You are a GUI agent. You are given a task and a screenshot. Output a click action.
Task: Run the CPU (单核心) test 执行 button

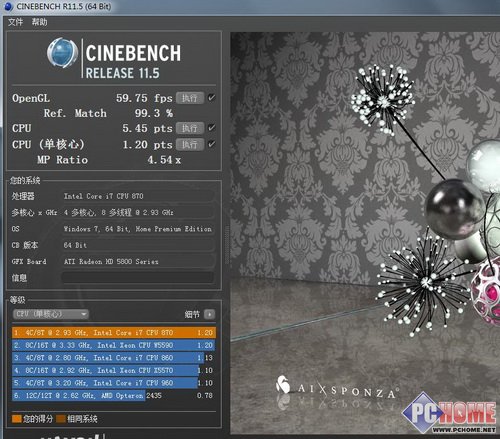point(190,144)
